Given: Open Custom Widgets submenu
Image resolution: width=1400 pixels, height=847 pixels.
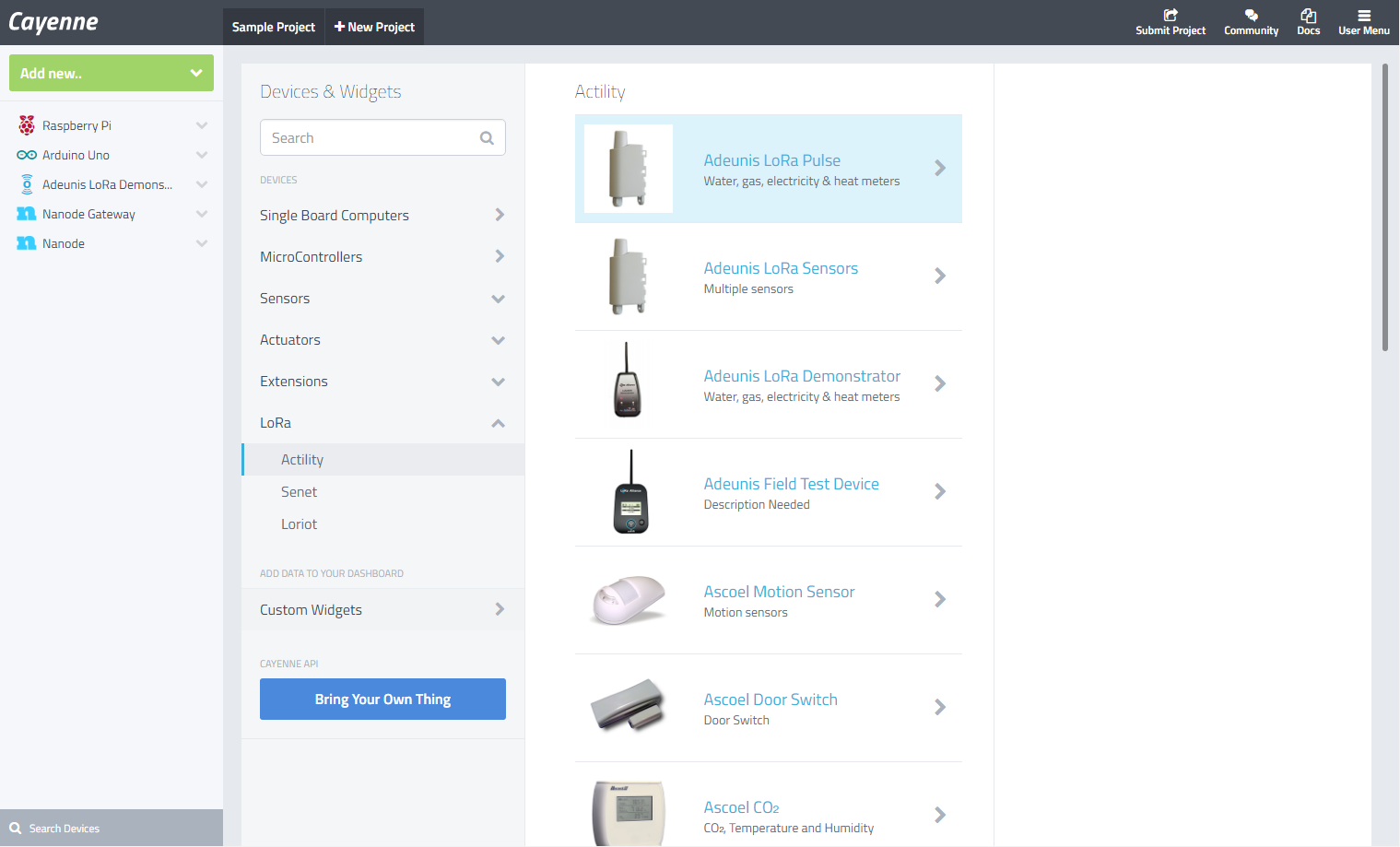Looking at the screenshot, I should (x=382, y=609).
